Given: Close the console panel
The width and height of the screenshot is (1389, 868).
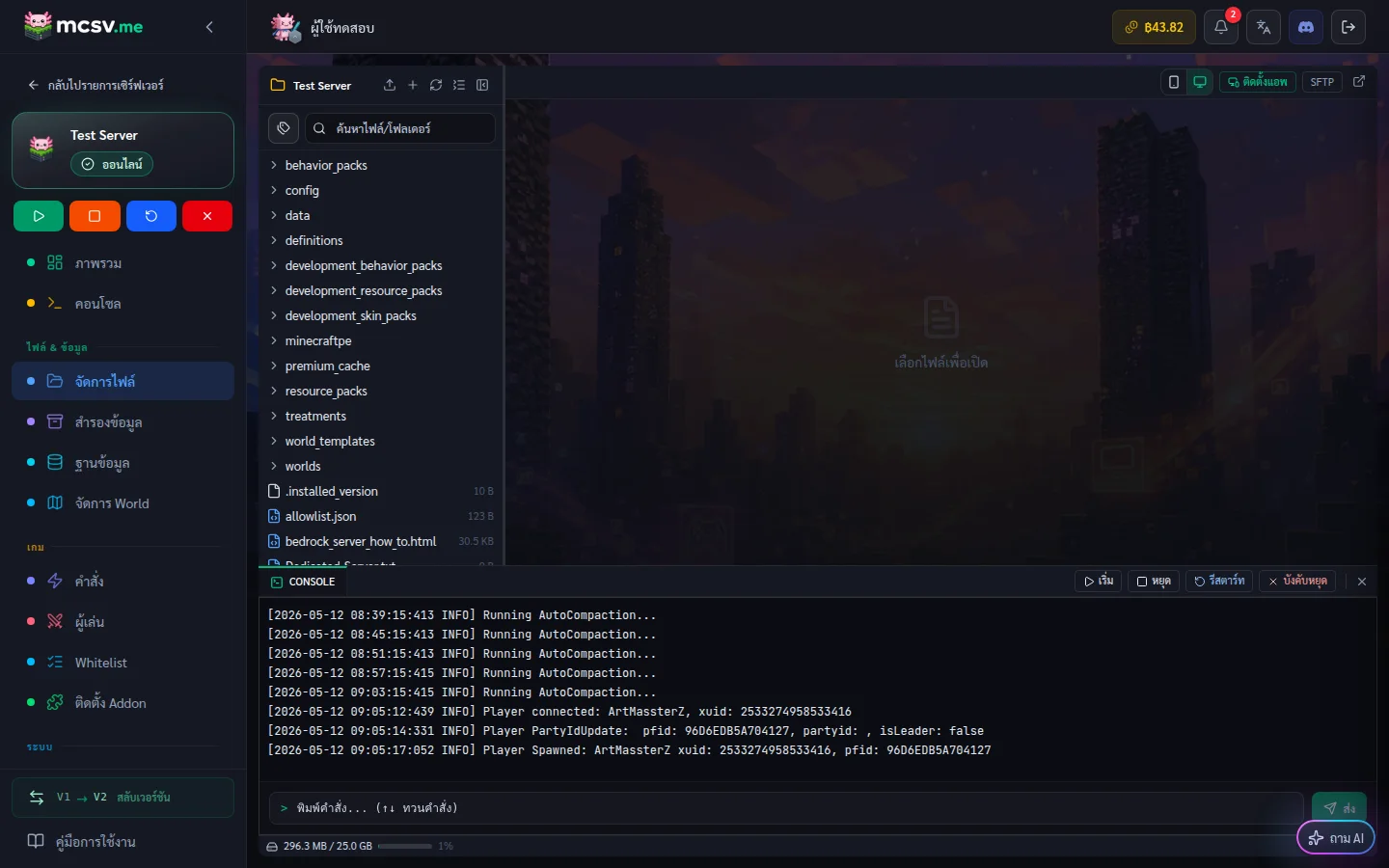Looking at the screenshot, I should coord(1362,582).
